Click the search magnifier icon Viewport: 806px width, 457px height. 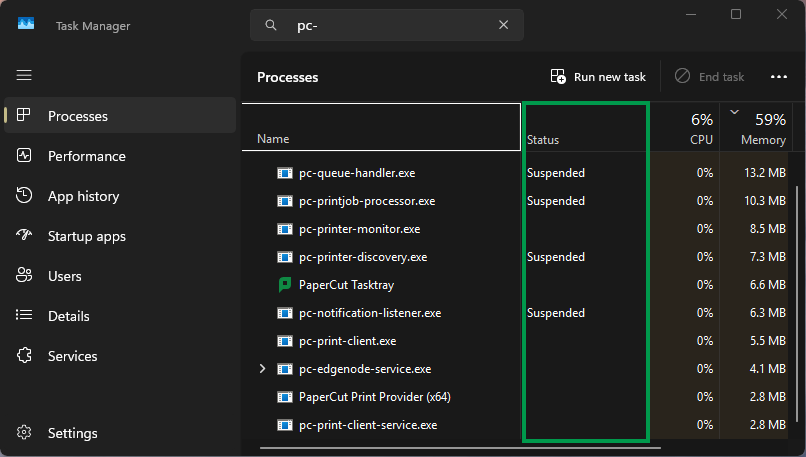[271, 25]
